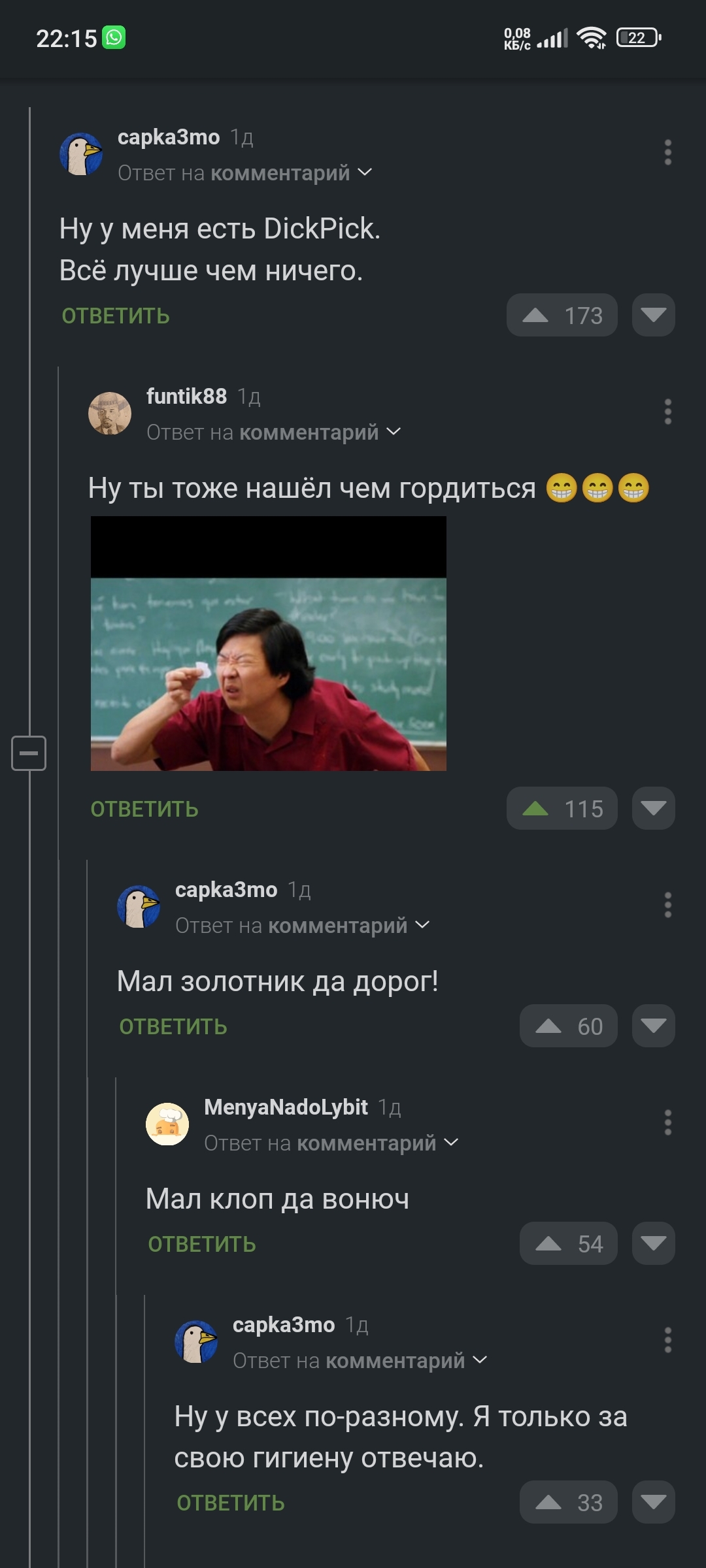Downvote the 'Ну у меня есть DickPick' comment
Viewport: 706px width, 1568px height.
[x=653, y=316]
